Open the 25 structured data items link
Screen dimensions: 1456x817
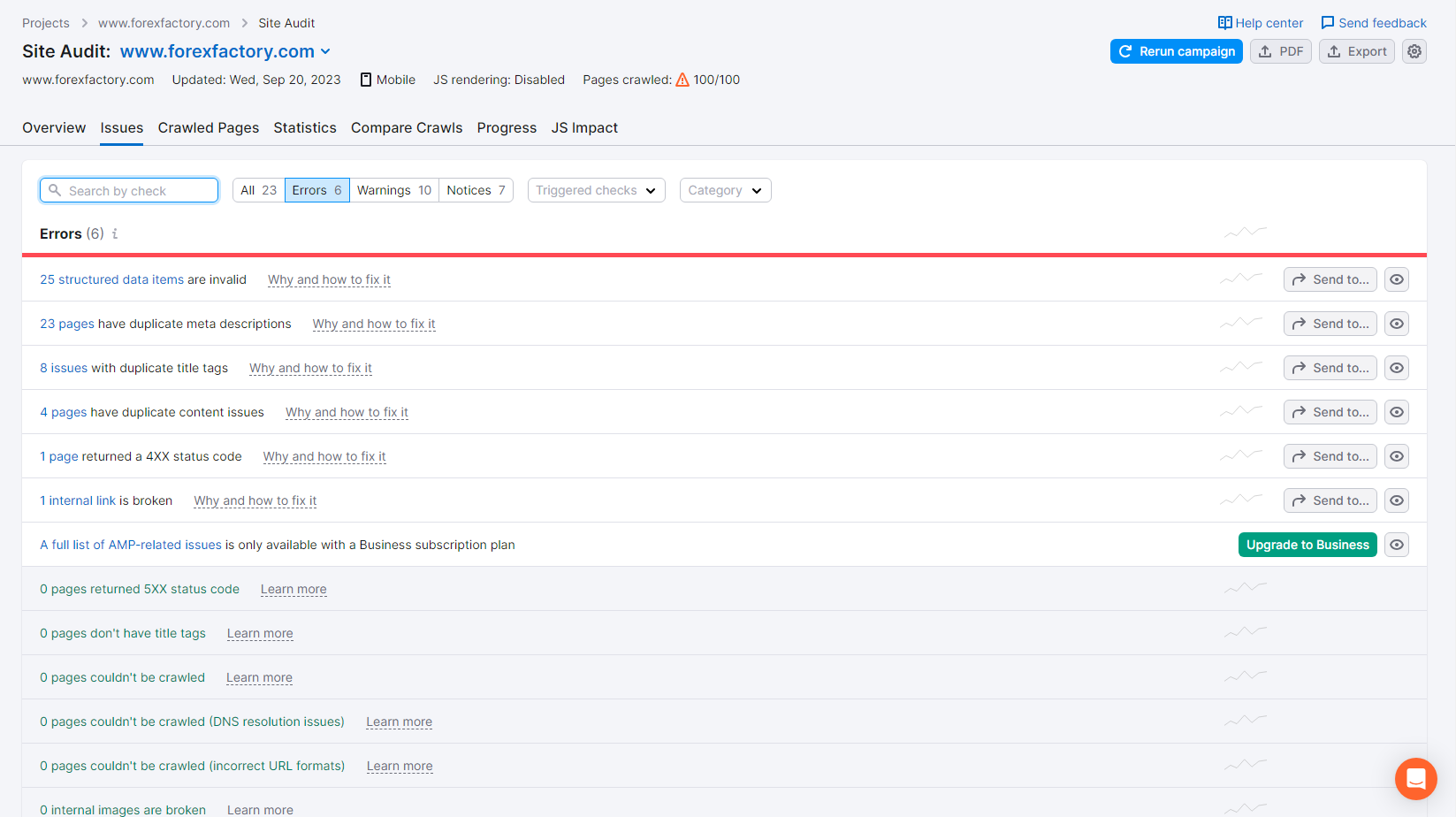(x=112, y=279)
